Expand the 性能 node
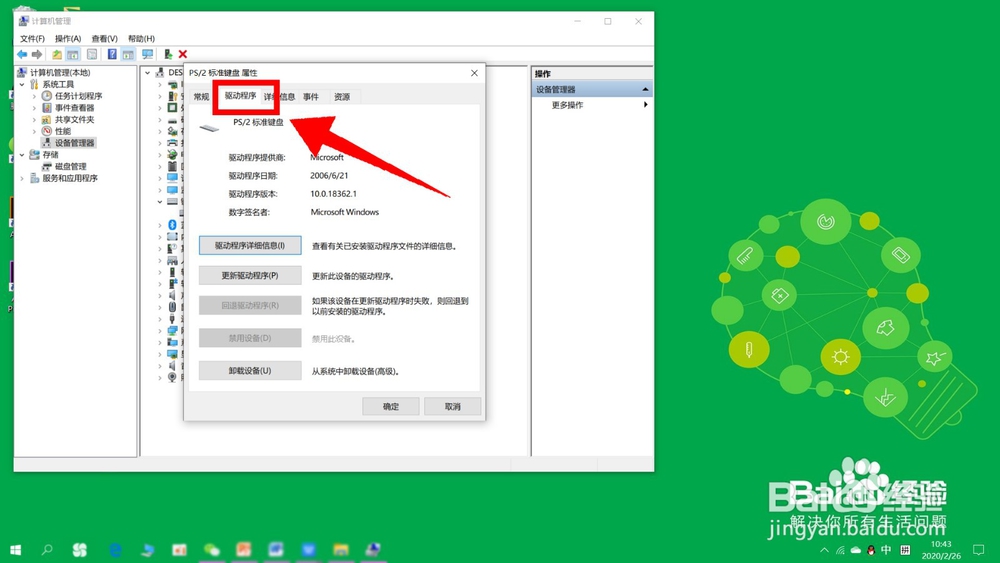This screenshot has width=1000, height=563. coord(34,131)
